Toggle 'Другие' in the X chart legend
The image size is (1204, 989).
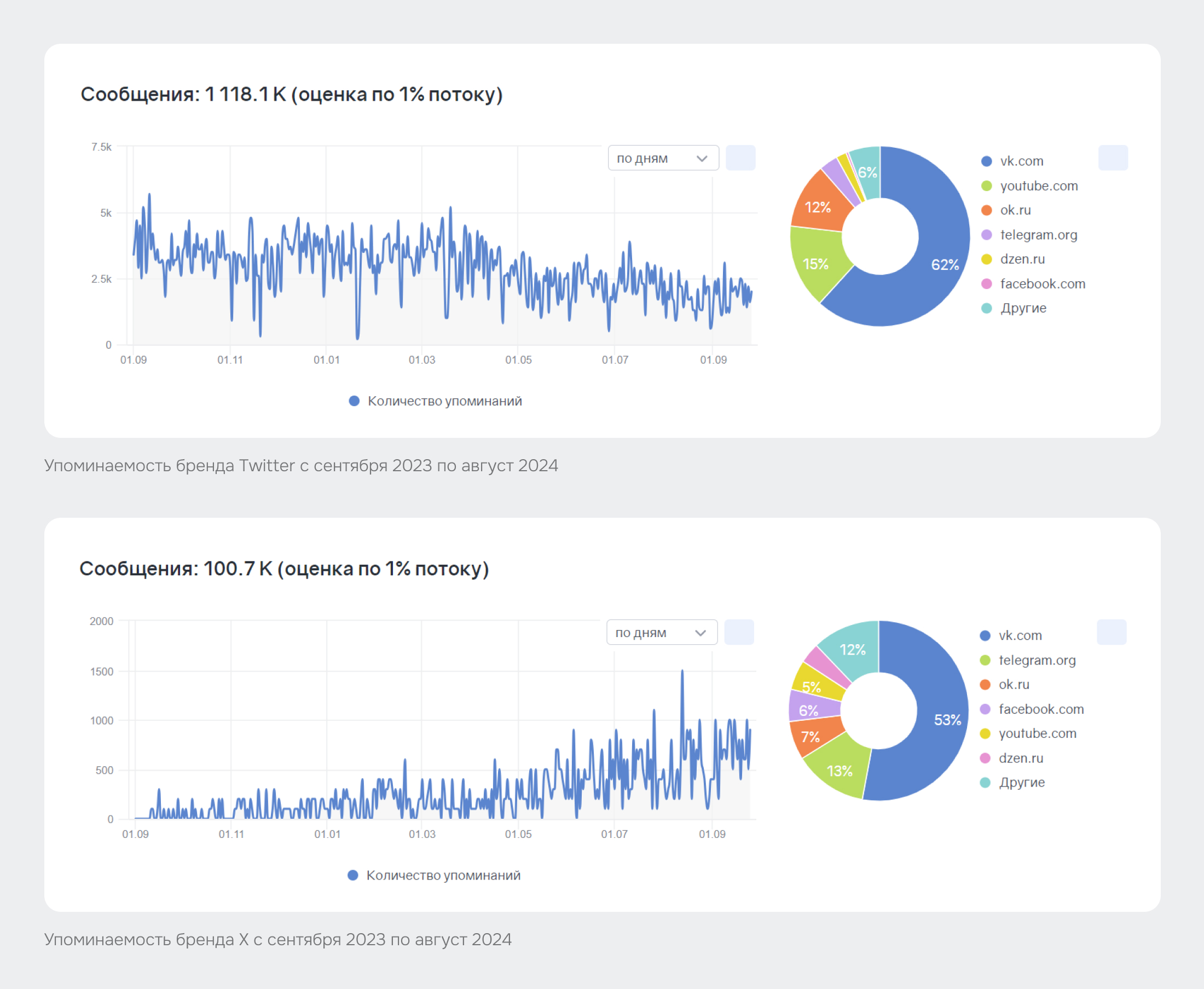1012,783
